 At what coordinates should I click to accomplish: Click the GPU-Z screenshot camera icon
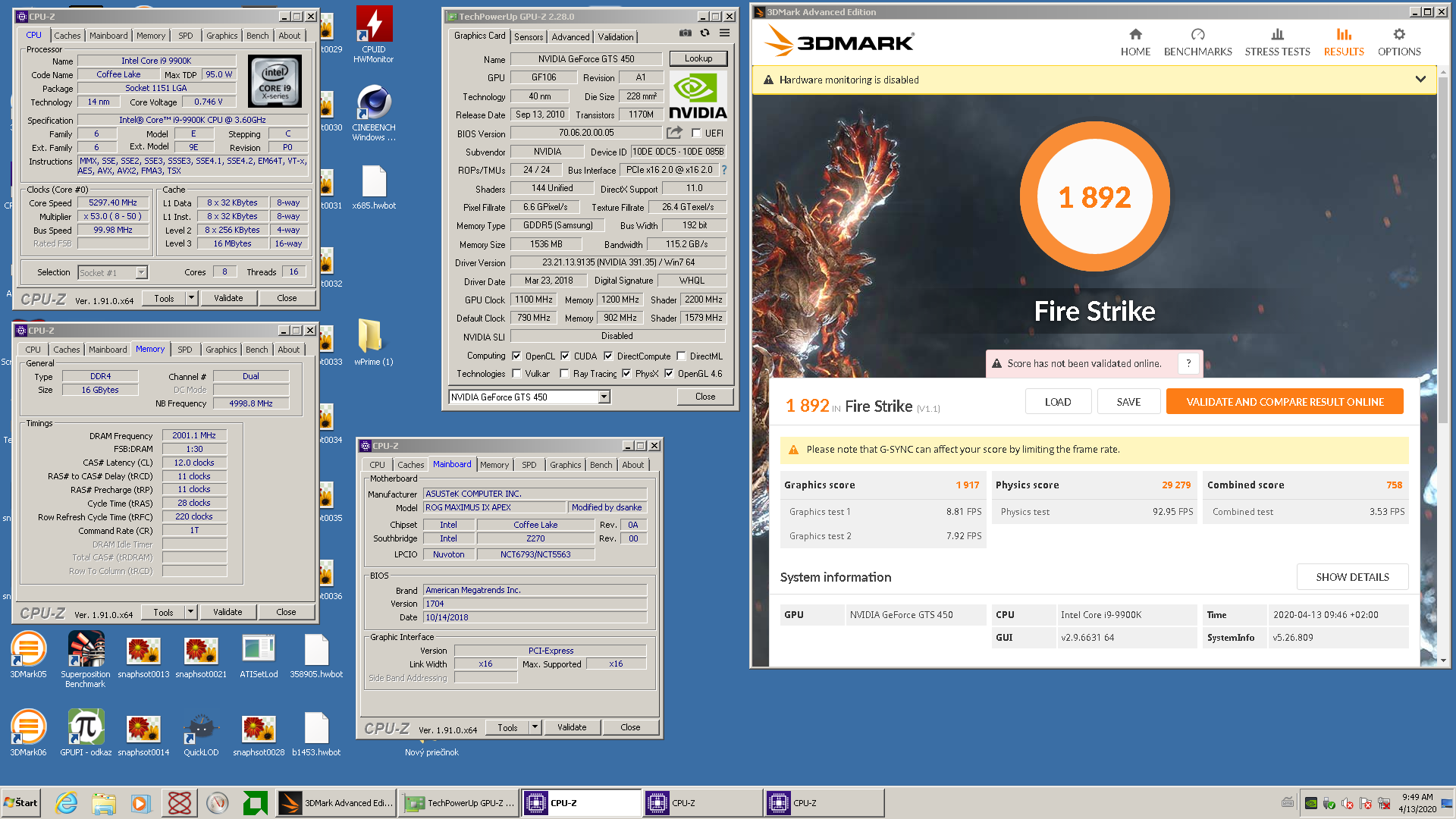pyautogui.click(x=685, y=33)
